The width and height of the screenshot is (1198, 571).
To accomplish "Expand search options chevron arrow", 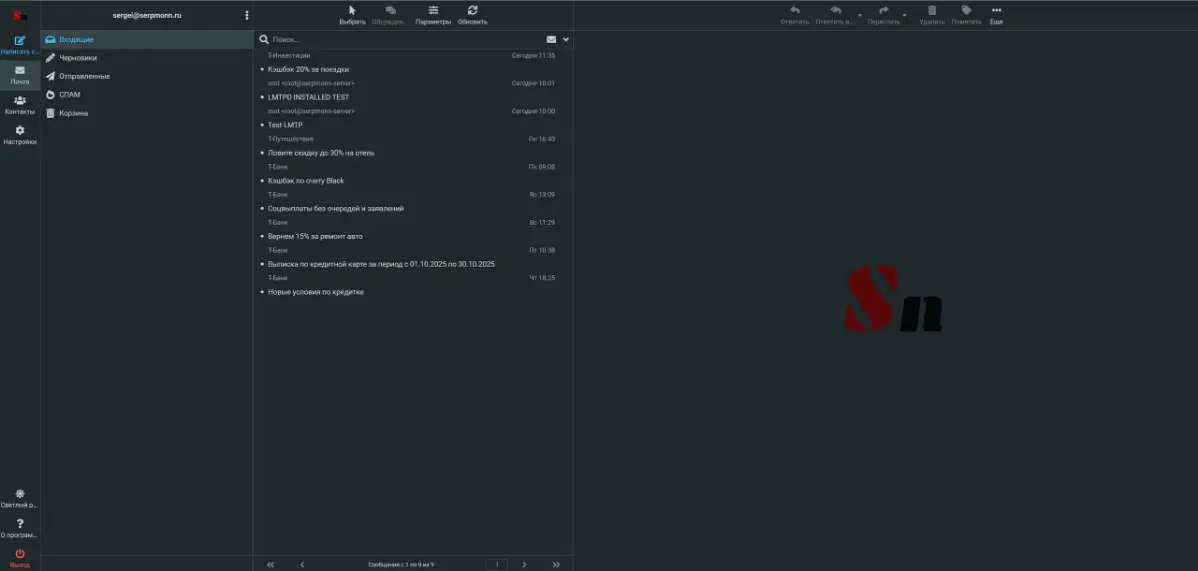I will (x=566, y=39).
